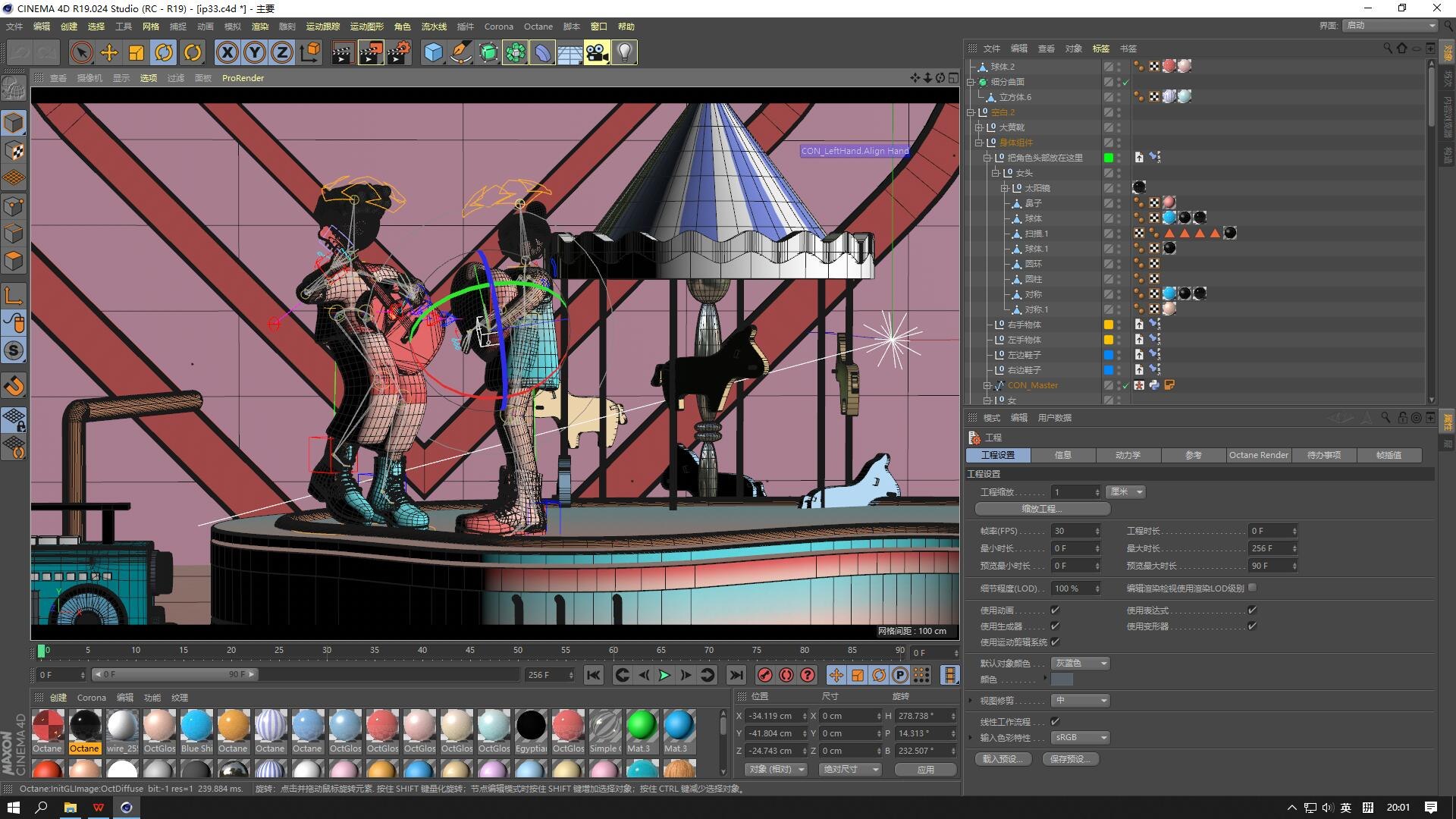Open the Octane menu
The height and width of the screenshot is (819, 1456).
[x=538, y=27]
